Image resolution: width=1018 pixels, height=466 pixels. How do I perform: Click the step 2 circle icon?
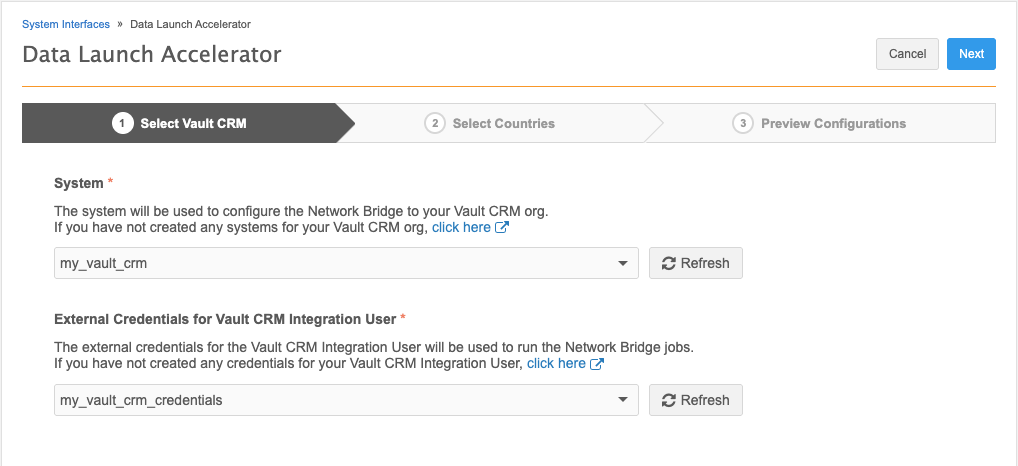435,123
